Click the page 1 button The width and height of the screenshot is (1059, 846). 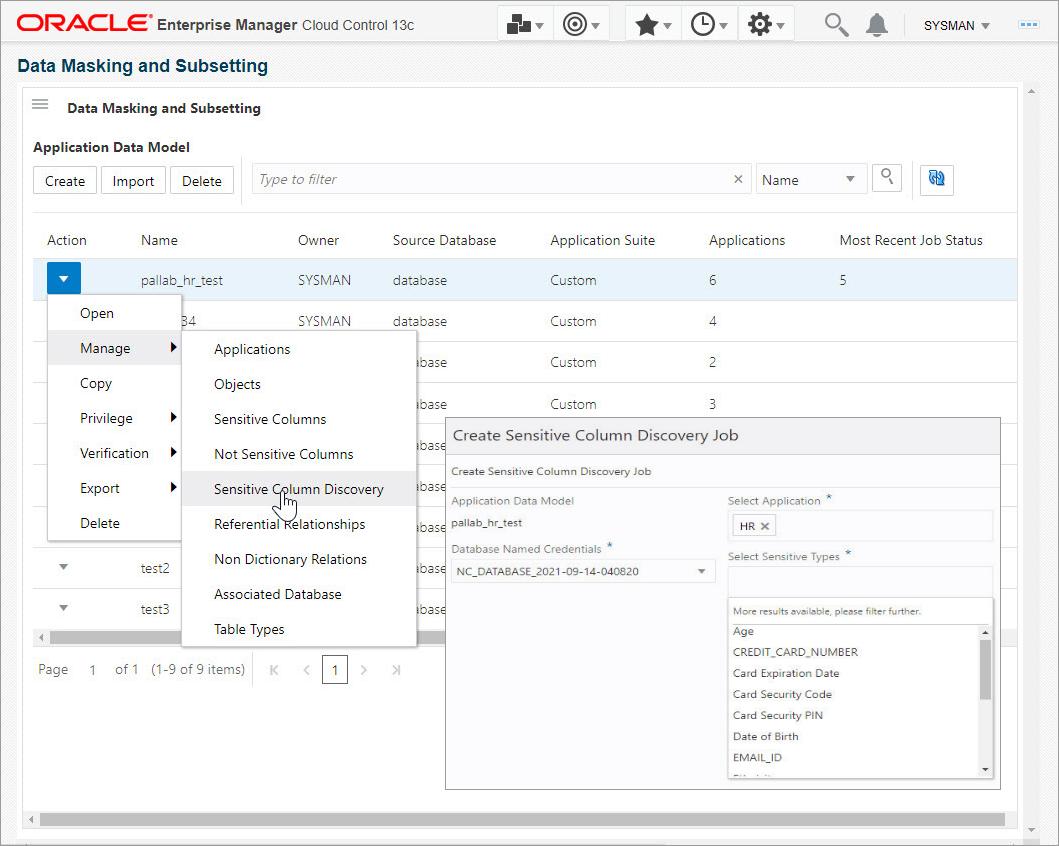[x=335, y=670]
